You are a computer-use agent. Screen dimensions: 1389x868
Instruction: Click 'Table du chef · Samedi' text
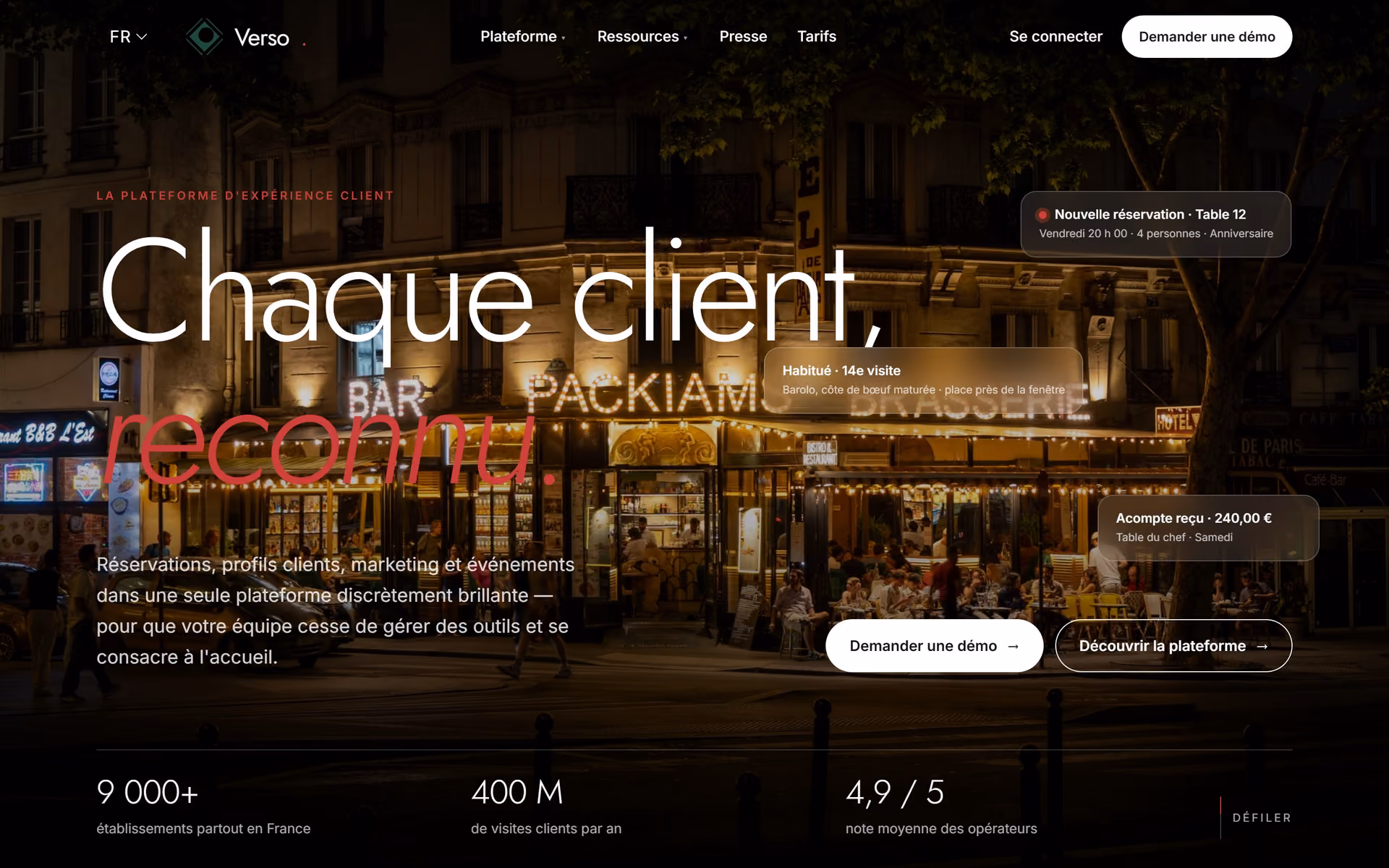pyautogui.click(x=1174, y=537)
